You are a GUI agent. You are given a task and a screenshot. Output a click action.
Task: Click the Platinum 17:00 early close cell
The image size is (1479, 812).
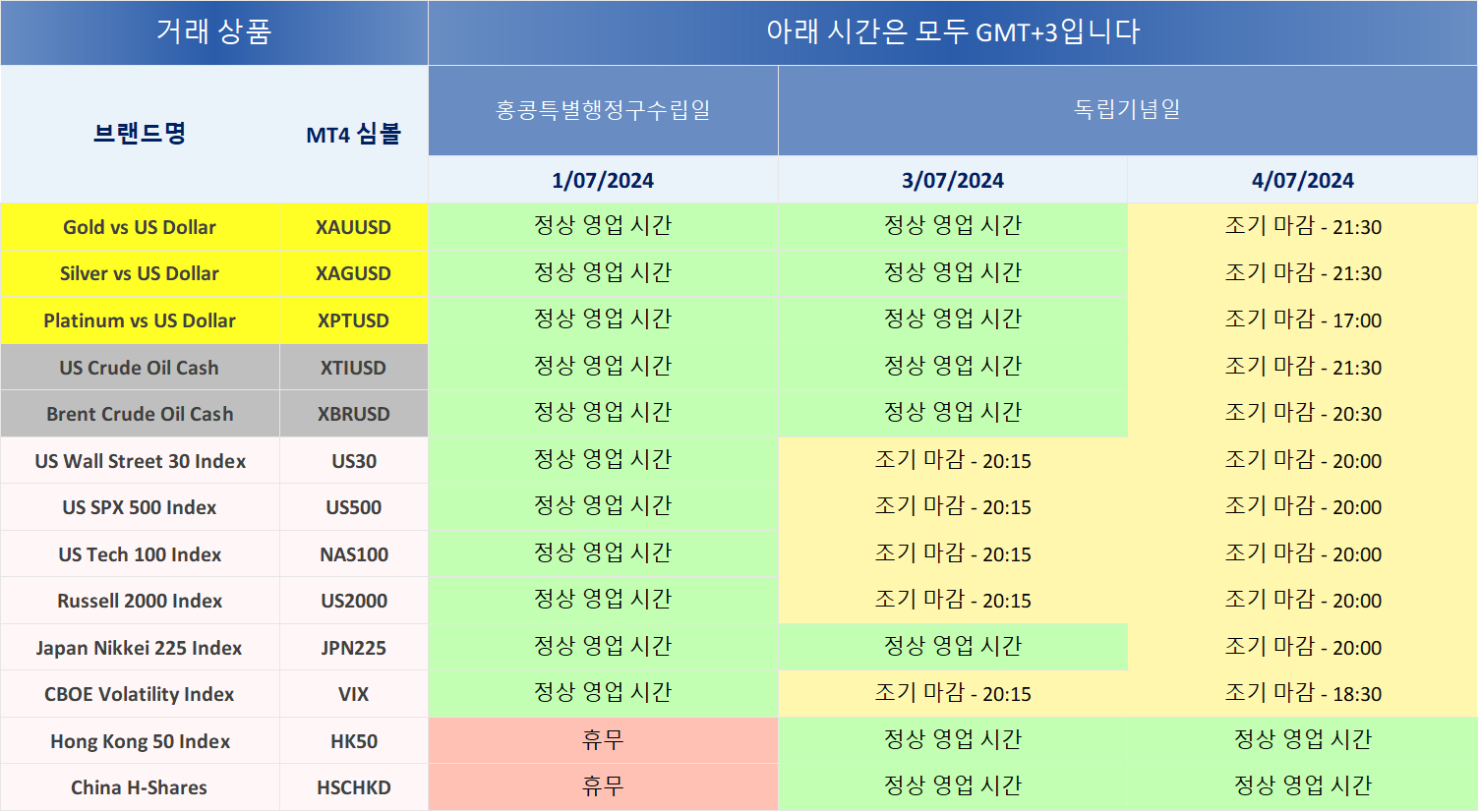[x=1302, y=320]
